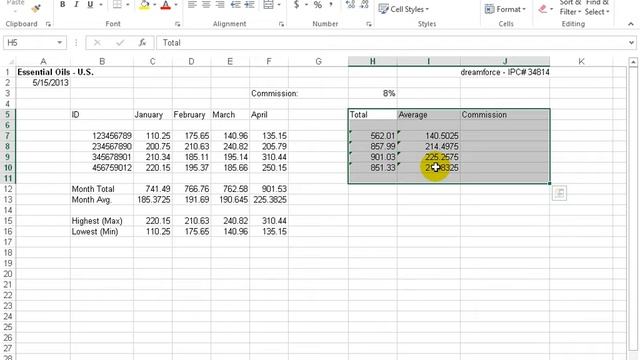Screen dimensions: 640x360
Task: Open the Underline style dropdown arrow
Action: pos(100,5)
